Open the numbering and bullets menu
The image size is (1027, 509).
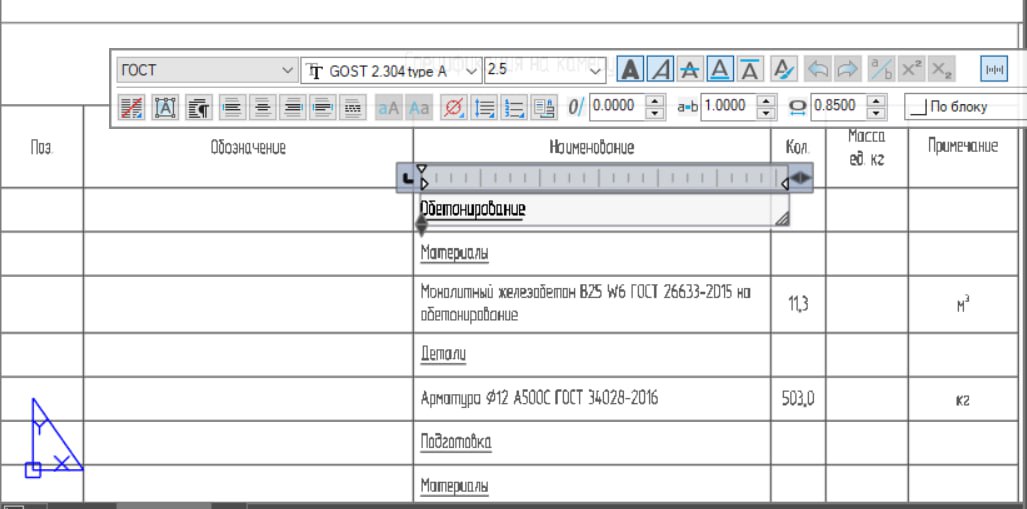point(514,107)
